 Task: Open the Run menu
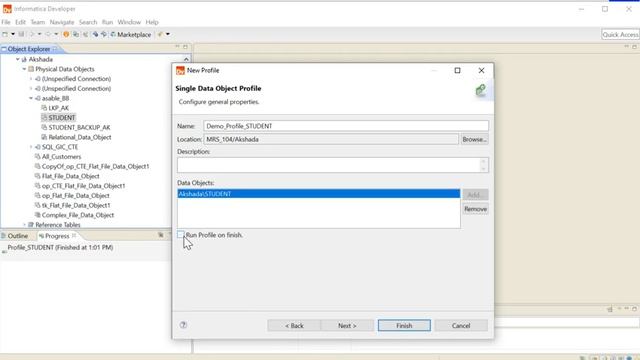point(107,22)
